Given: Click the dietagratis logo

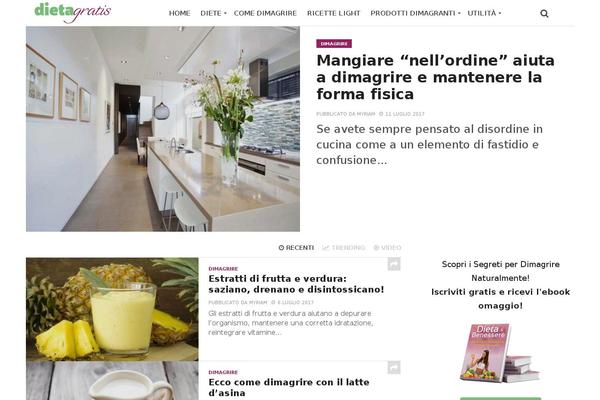Looking at the screenshot, I should click(x=73, y=12).
